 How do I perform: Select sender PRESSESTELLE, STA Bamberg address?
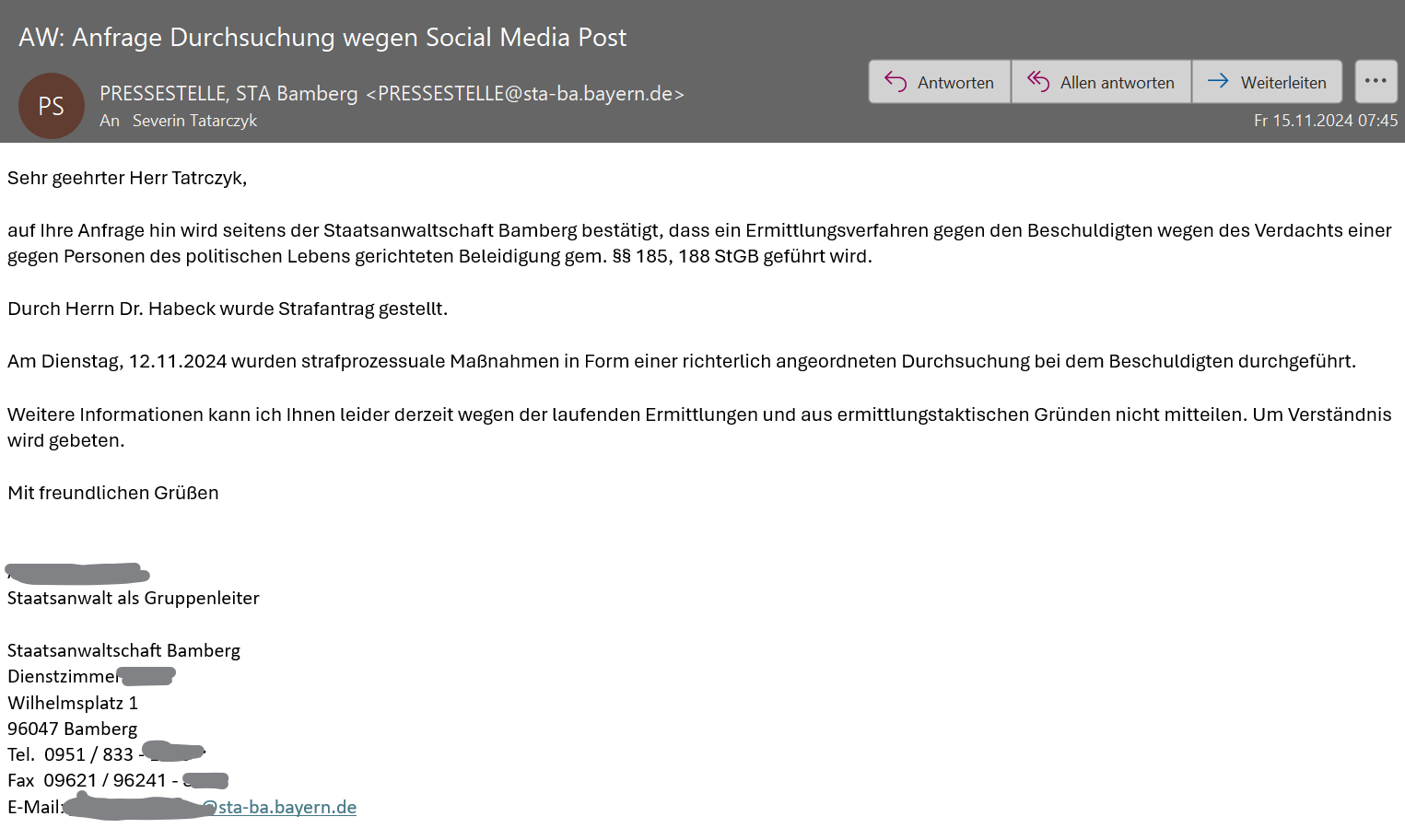point(392,93)
